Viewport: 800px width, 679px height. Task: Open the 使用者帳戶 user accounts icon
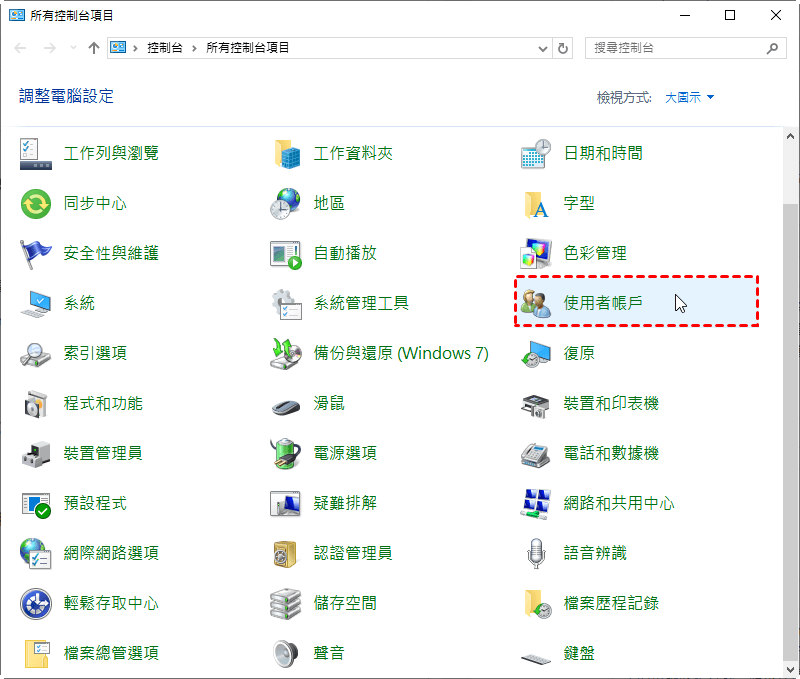pos(536,303)
